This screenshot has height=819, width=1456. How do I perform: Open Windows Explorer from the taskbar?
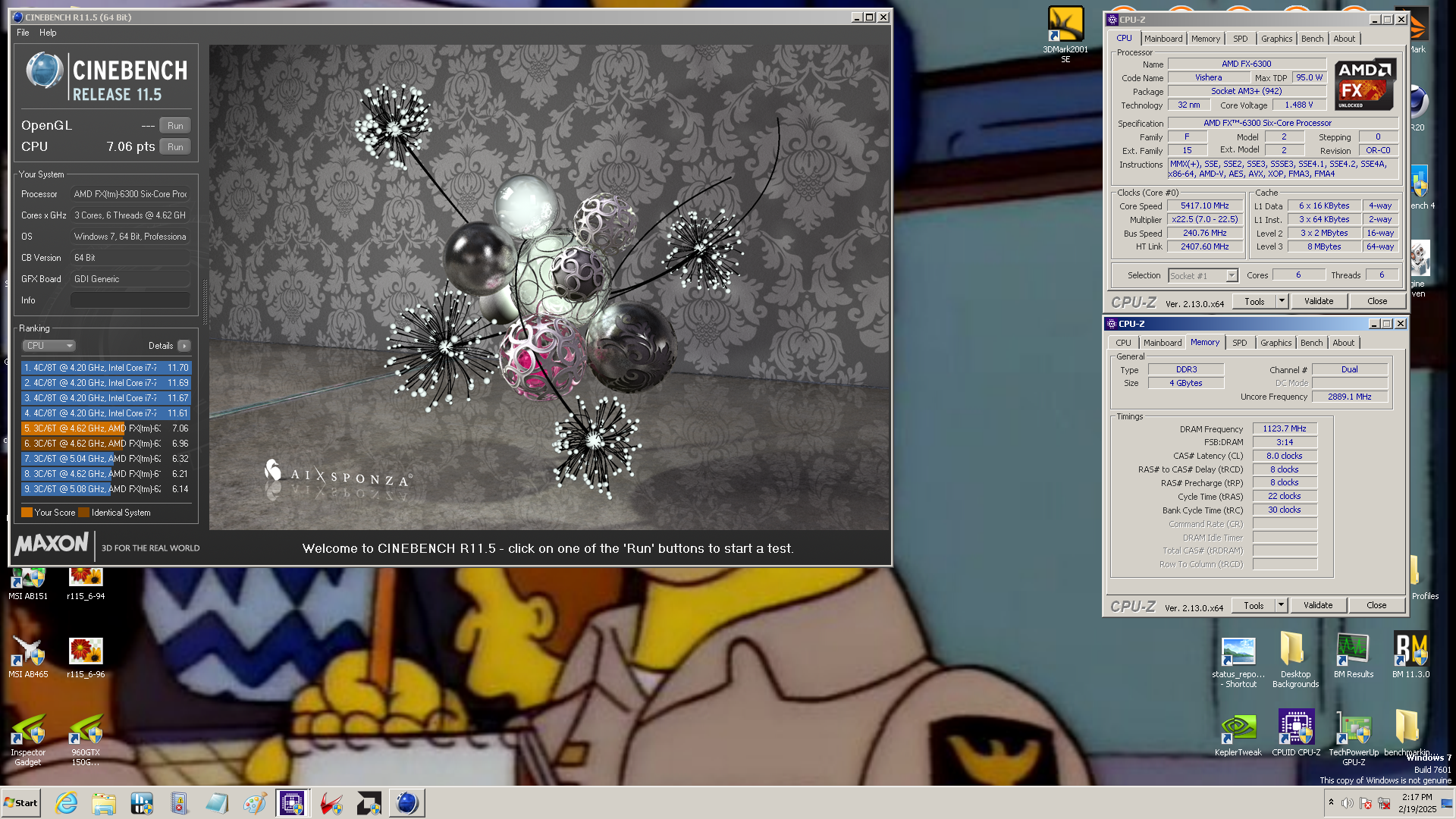click(x=104, y=803)
